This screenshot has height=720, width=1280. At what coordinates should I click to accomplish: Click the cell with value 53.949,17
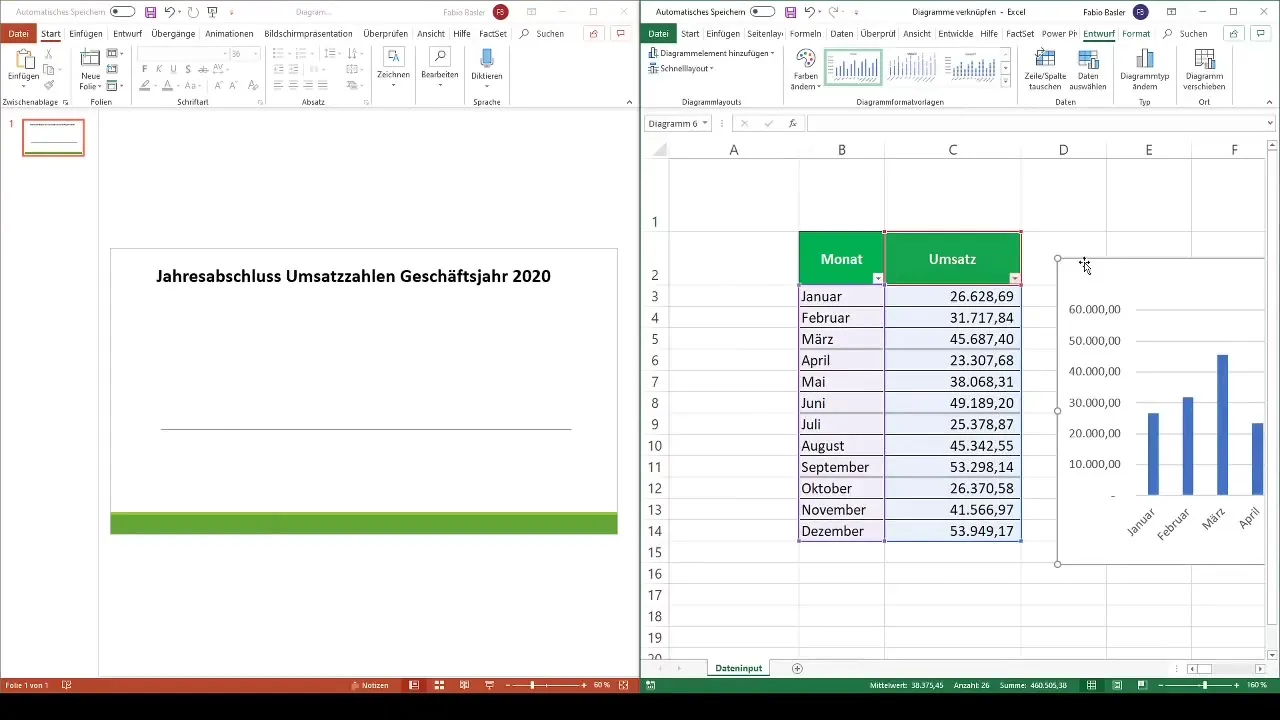(953, 531)
